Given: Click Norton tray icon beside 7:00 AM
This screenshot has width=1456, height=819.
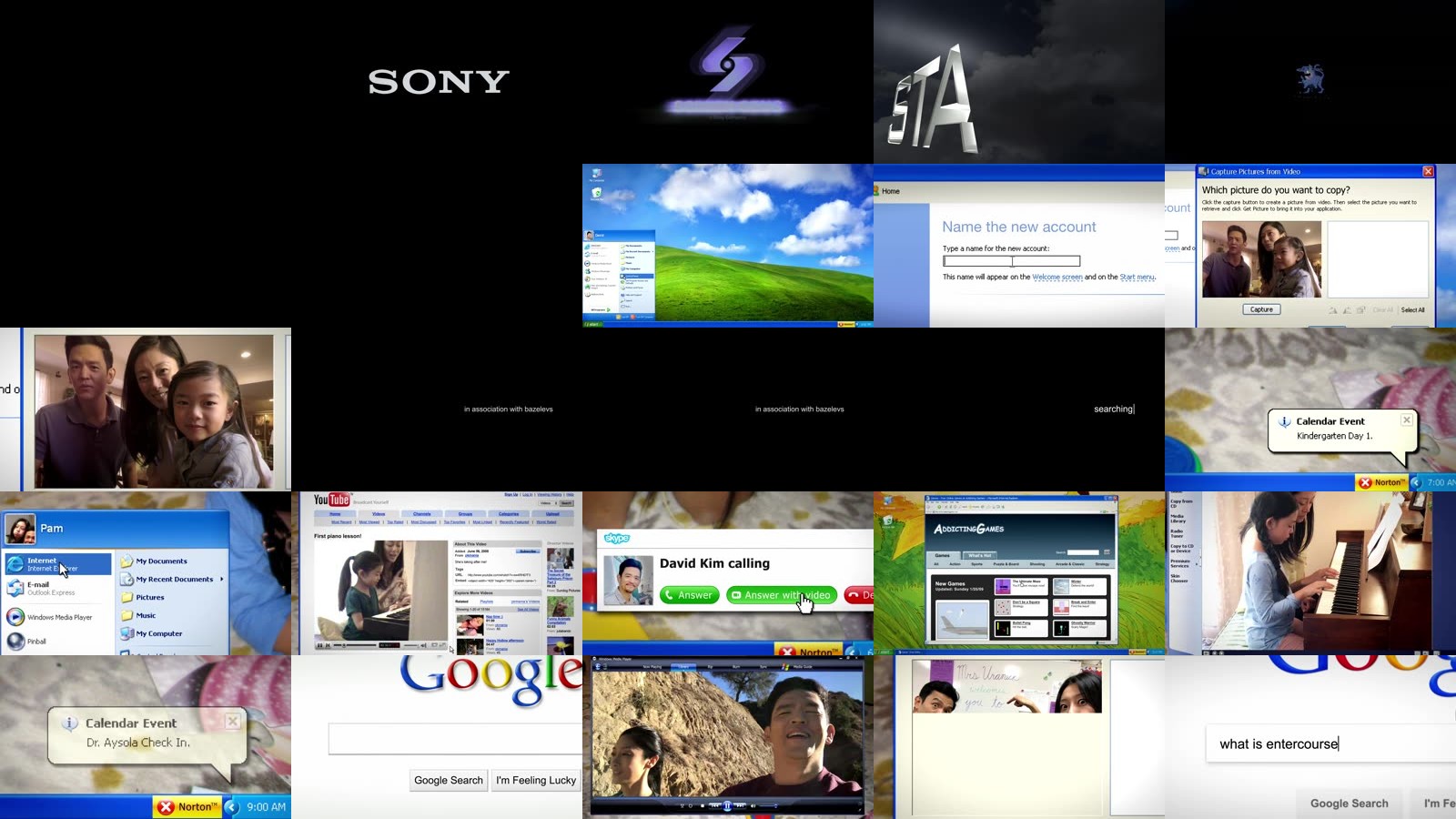Looking at the screenshot, I should point(1381,482).
